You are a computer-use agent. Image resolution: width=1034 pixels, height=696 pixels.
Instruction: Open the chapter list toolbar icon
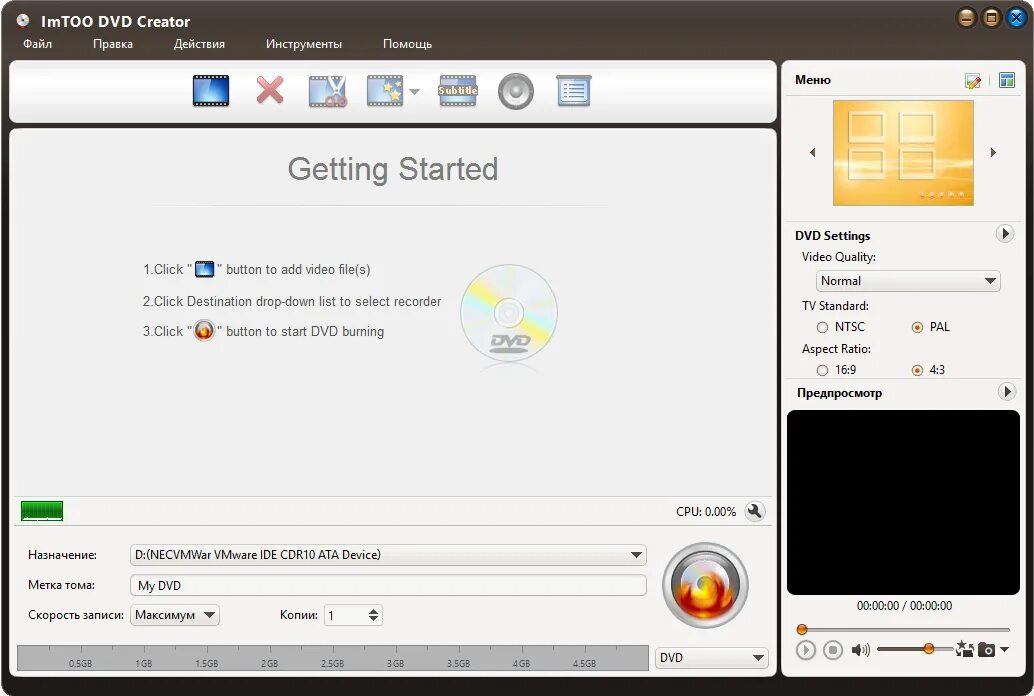(x=574, y=91)
